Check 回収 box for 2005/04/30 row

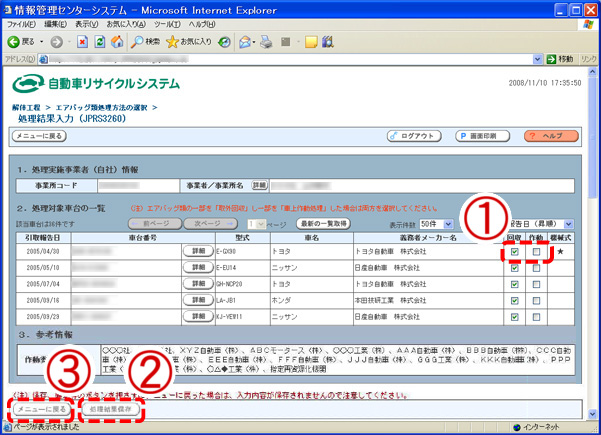tap(515, 252)
